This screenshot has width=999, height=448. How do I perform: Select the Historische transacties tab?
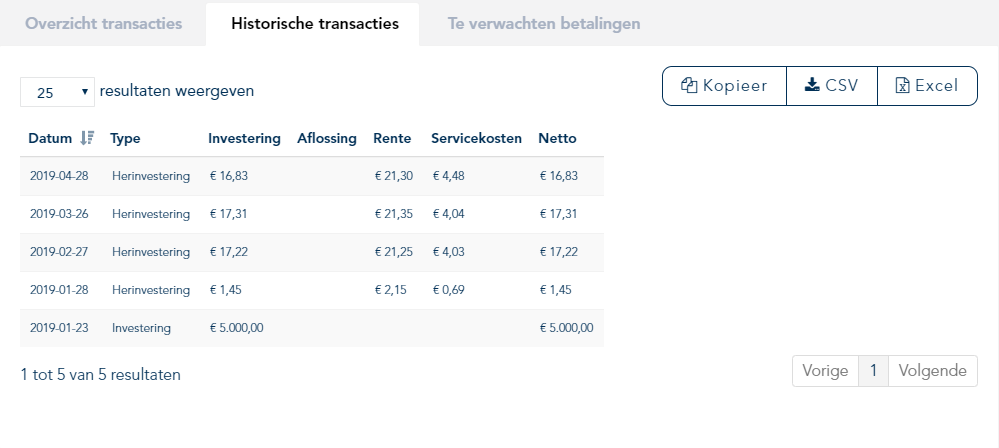(315, 24)
